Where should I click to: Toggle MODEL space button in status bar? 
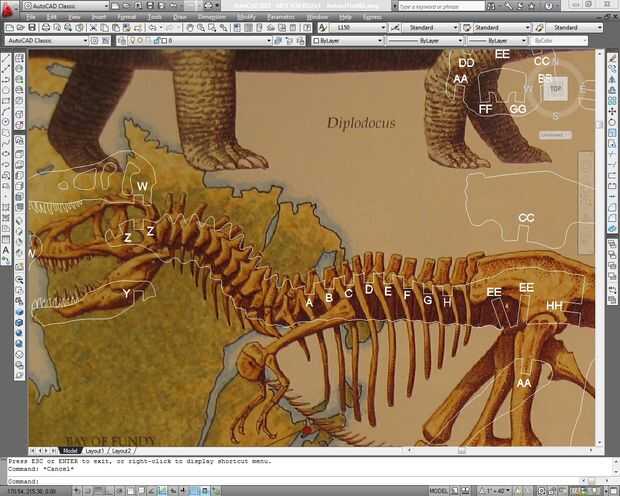pyautogui.click(x=439, y=491)
